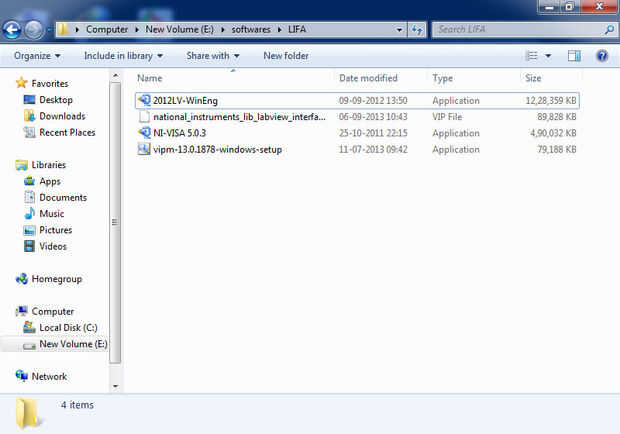The height and width of the screenshot is (434, 620).
Task: Go back using the Back arrow button
Action: (11, 30)
